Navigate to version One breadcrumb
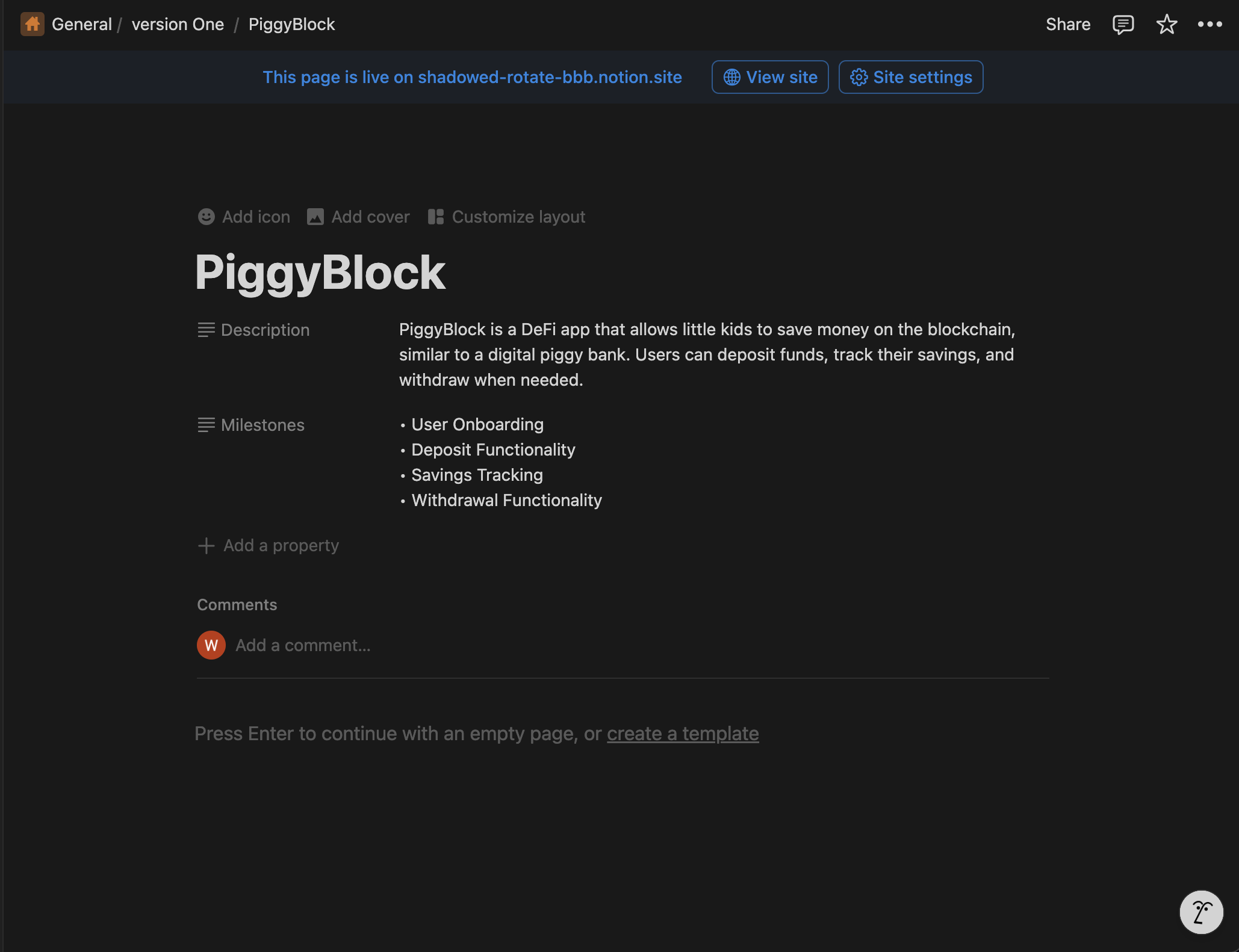 pos(178,24)
